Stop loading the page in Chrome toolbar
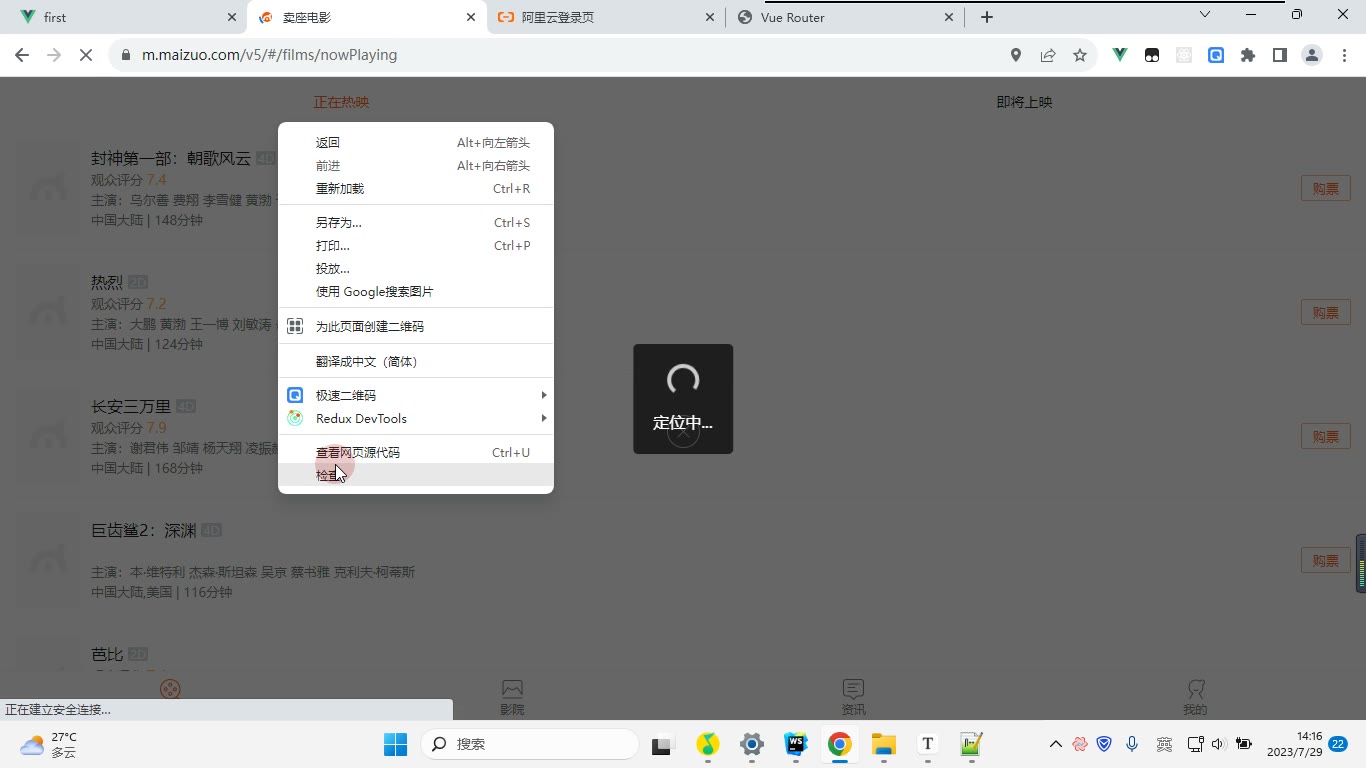The width and height of the screenshot is (1366, 768). pyautogui.click(x=86, y=56)
